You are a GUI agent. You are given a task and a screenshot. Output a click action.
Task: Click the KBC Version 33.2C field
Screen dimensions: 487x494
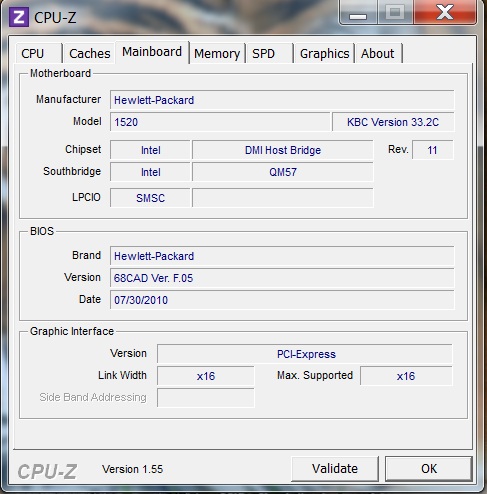[x=393, y=122]
